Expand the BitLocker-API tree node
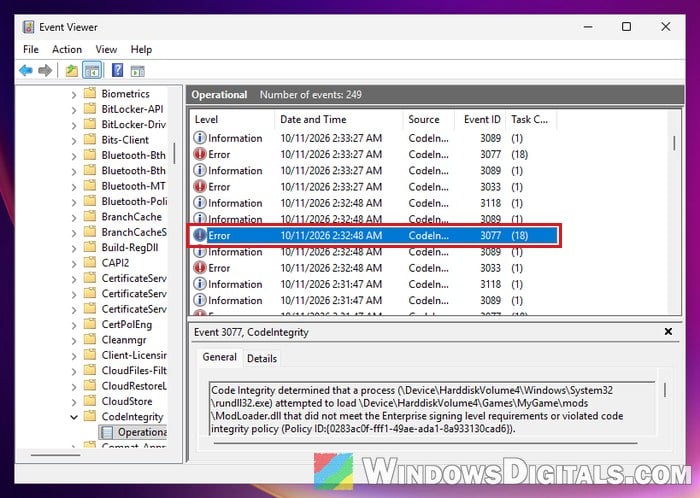The height and width of the screenshot is (498, 700). (x=74, y=110)
